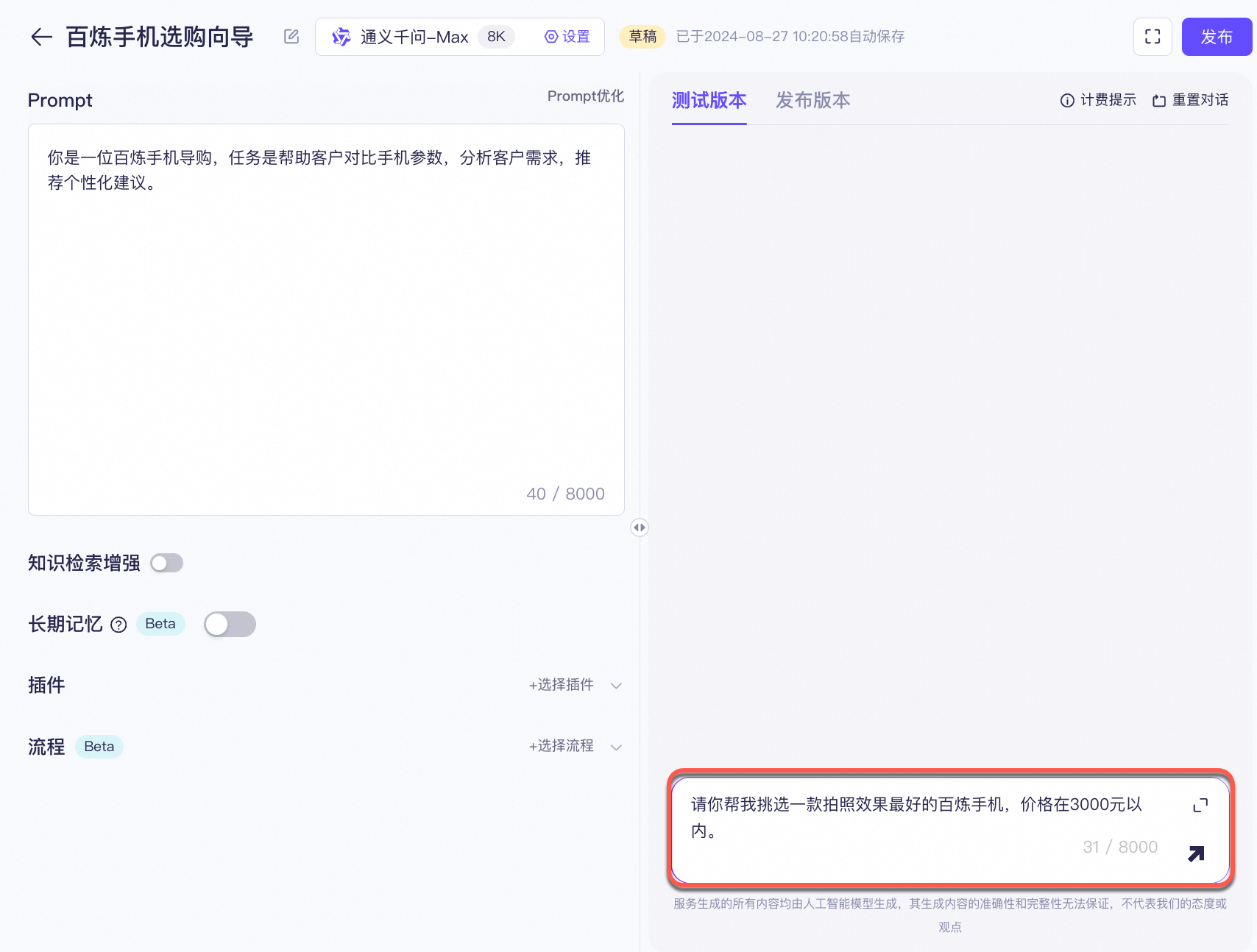
Task: Click the panel splitter handle
Action: click(x=640, y=527)
